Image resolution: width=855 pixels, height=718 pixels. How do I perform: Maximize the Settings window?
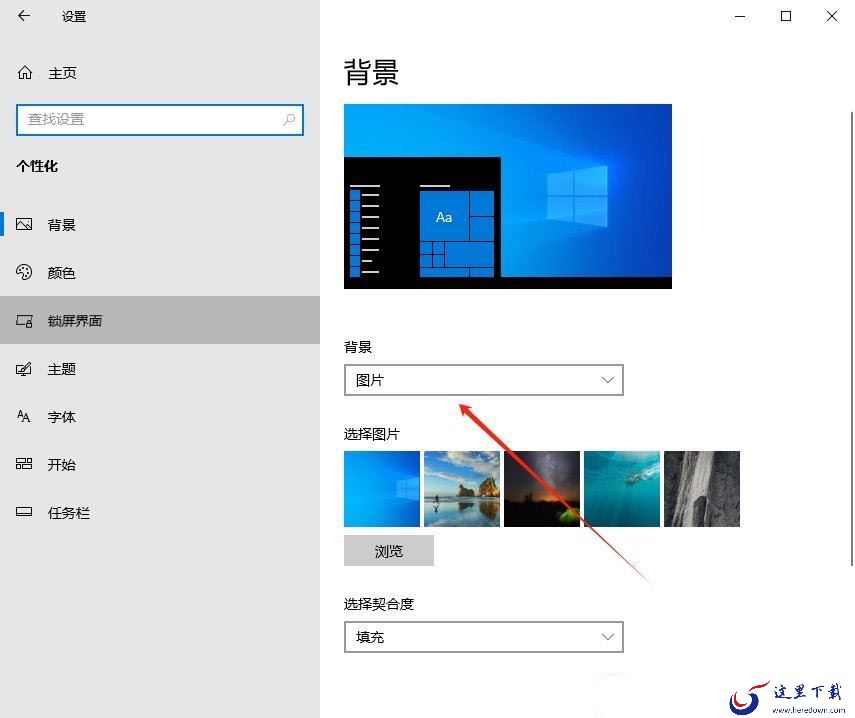point(786,16)
